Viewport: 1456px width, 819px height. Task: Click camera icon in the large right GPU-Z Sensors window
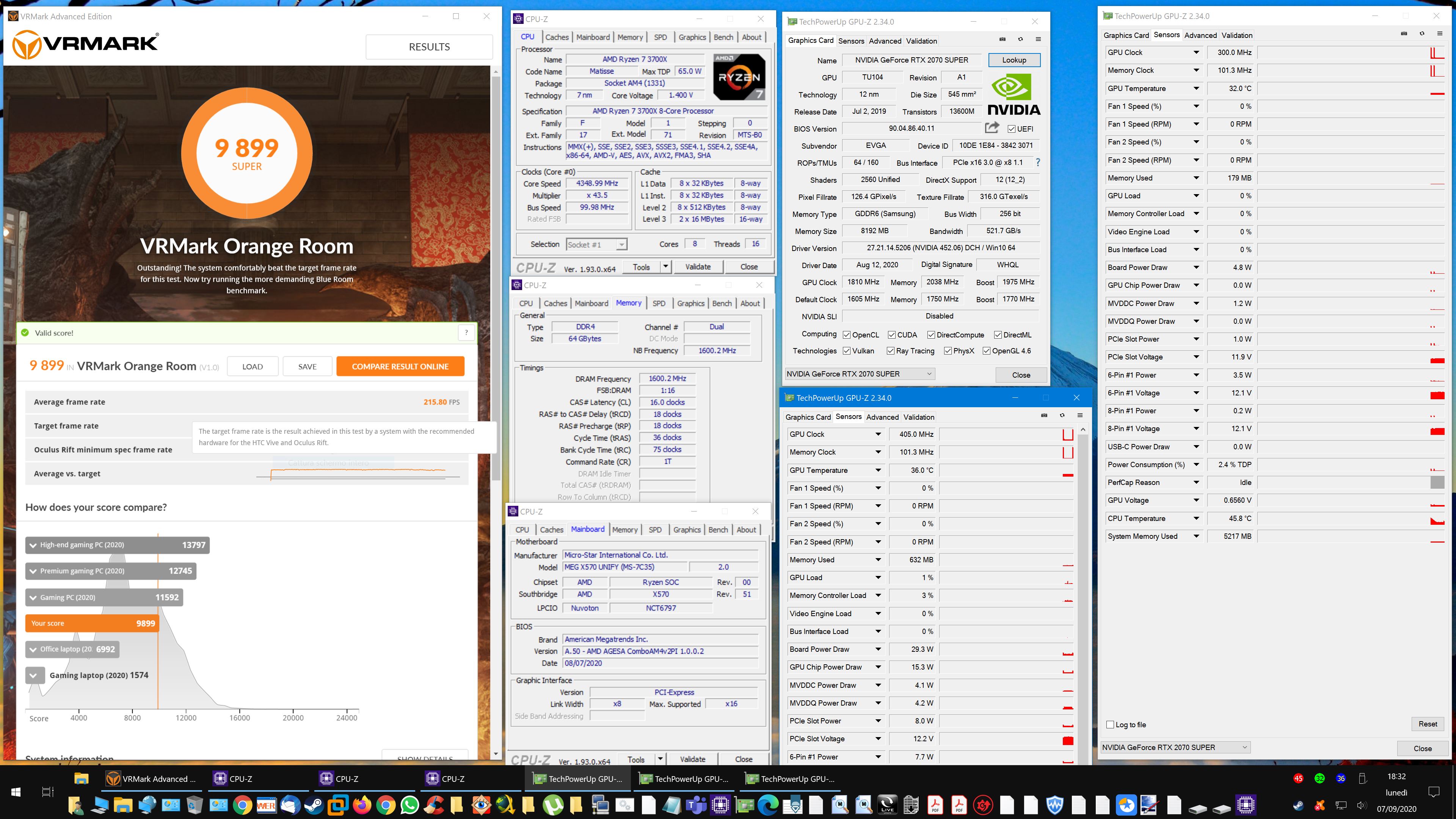pyautogui.click(x=1404, y=34)
